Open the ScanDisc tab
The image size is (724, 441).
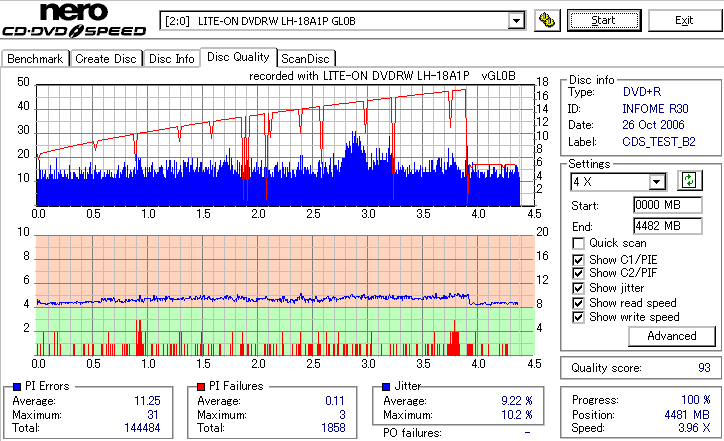[305, 59]
